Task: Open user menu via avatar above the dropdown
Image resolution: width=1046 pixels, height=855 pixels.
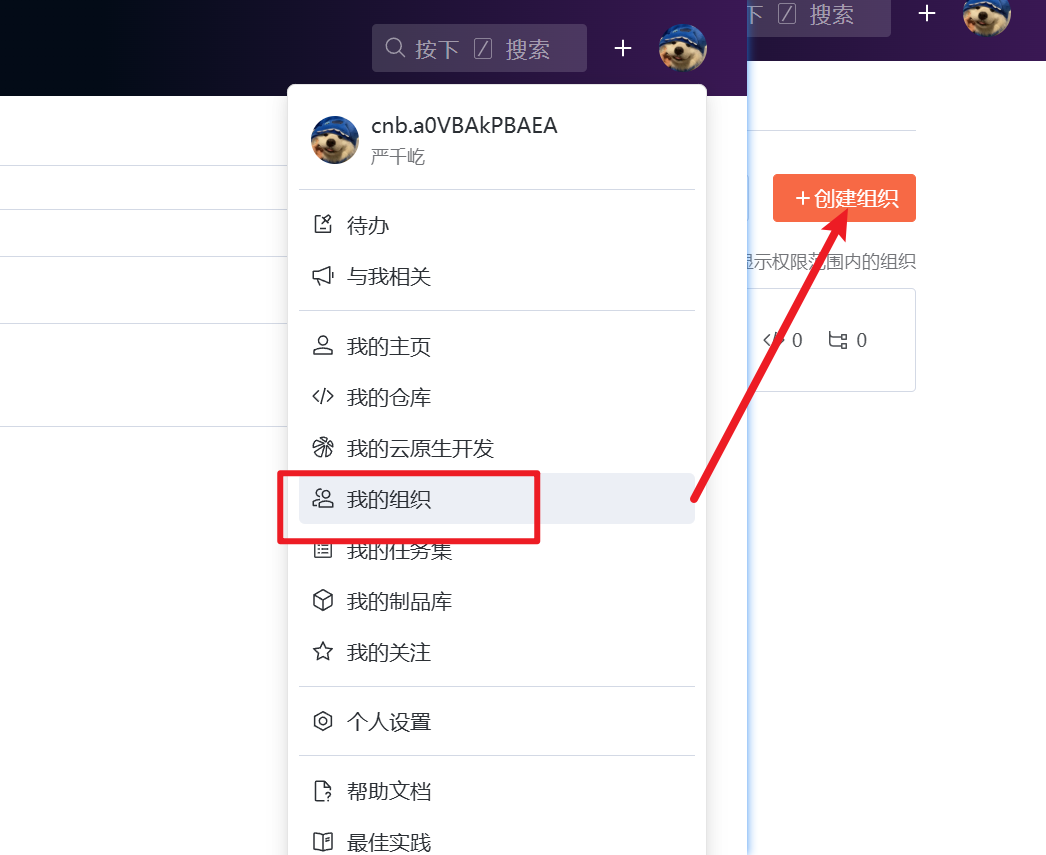Action: [x=683, y=48]
